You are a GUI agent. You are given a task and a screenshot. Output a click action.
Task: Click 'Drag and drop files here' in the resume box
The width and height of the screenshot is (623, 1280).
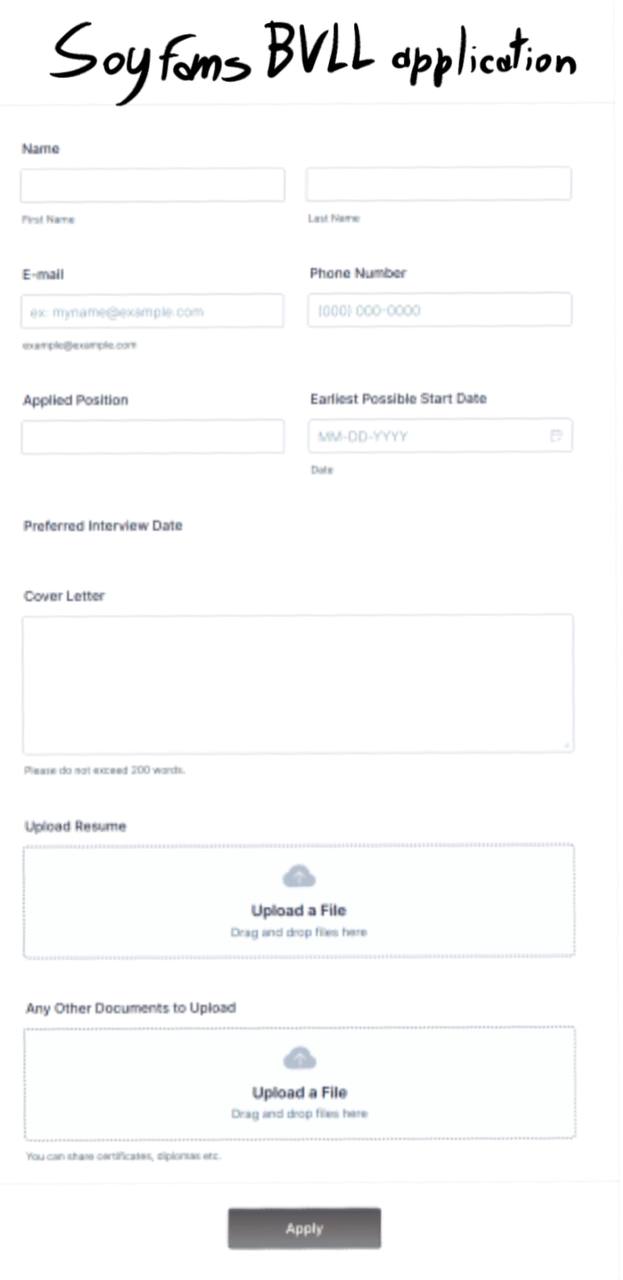[299, 932]
